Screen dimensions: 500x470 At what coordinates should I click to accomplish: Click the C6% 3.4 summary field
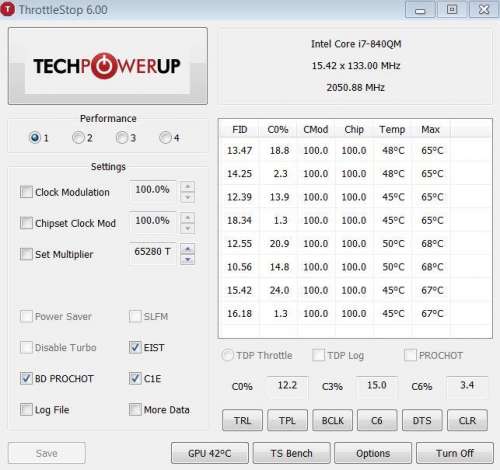click(x=467, y=386)
